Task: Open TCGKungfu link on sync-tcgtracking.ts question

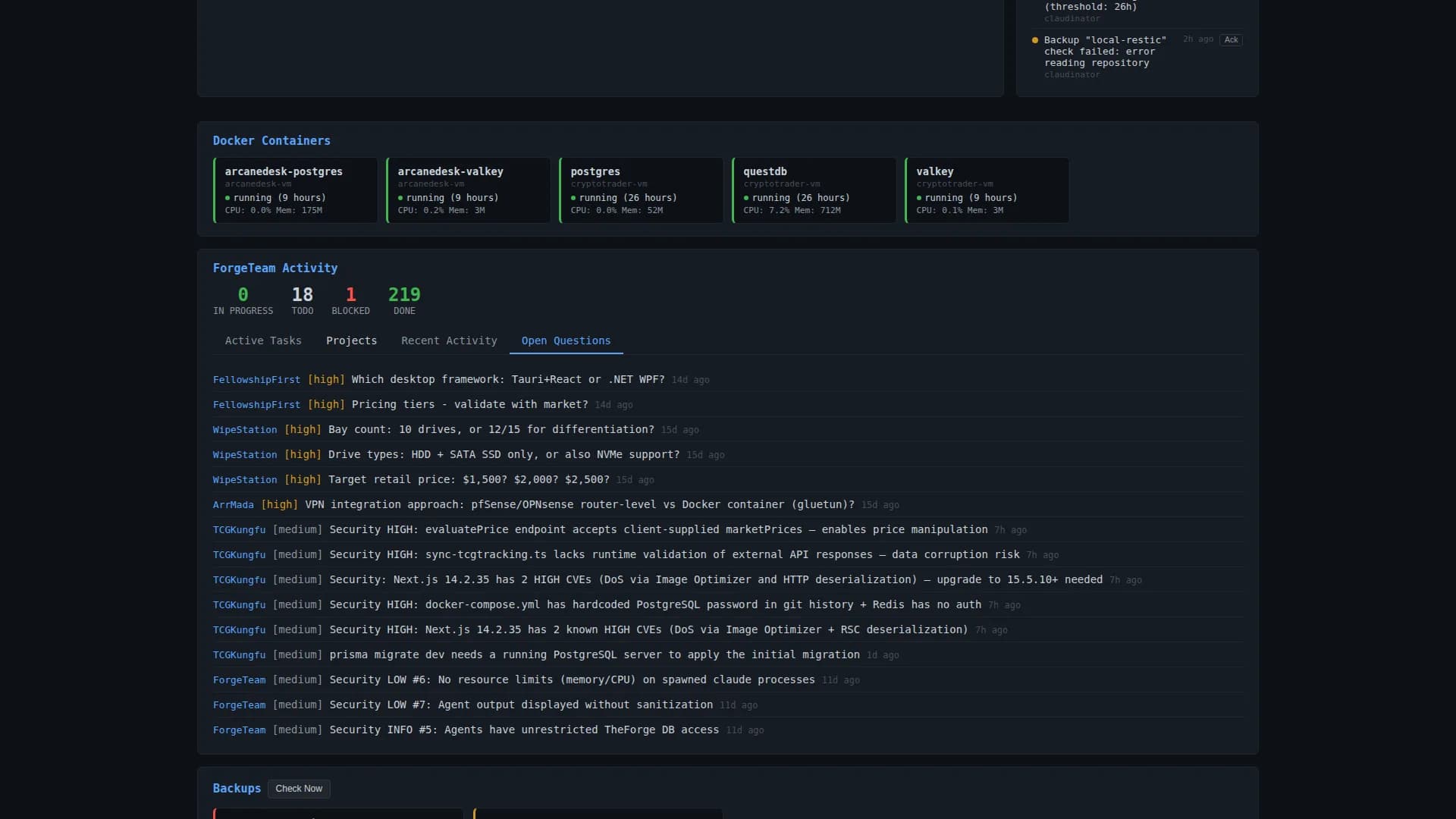Action: [239, 554]
